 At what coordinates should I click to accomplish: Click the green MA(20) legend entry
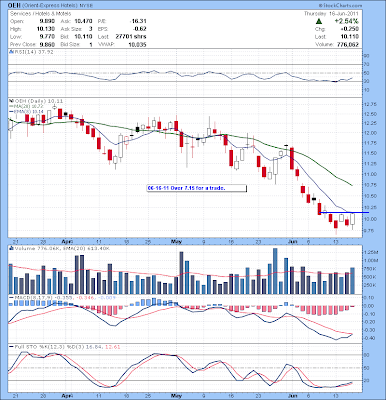point(25,106)
